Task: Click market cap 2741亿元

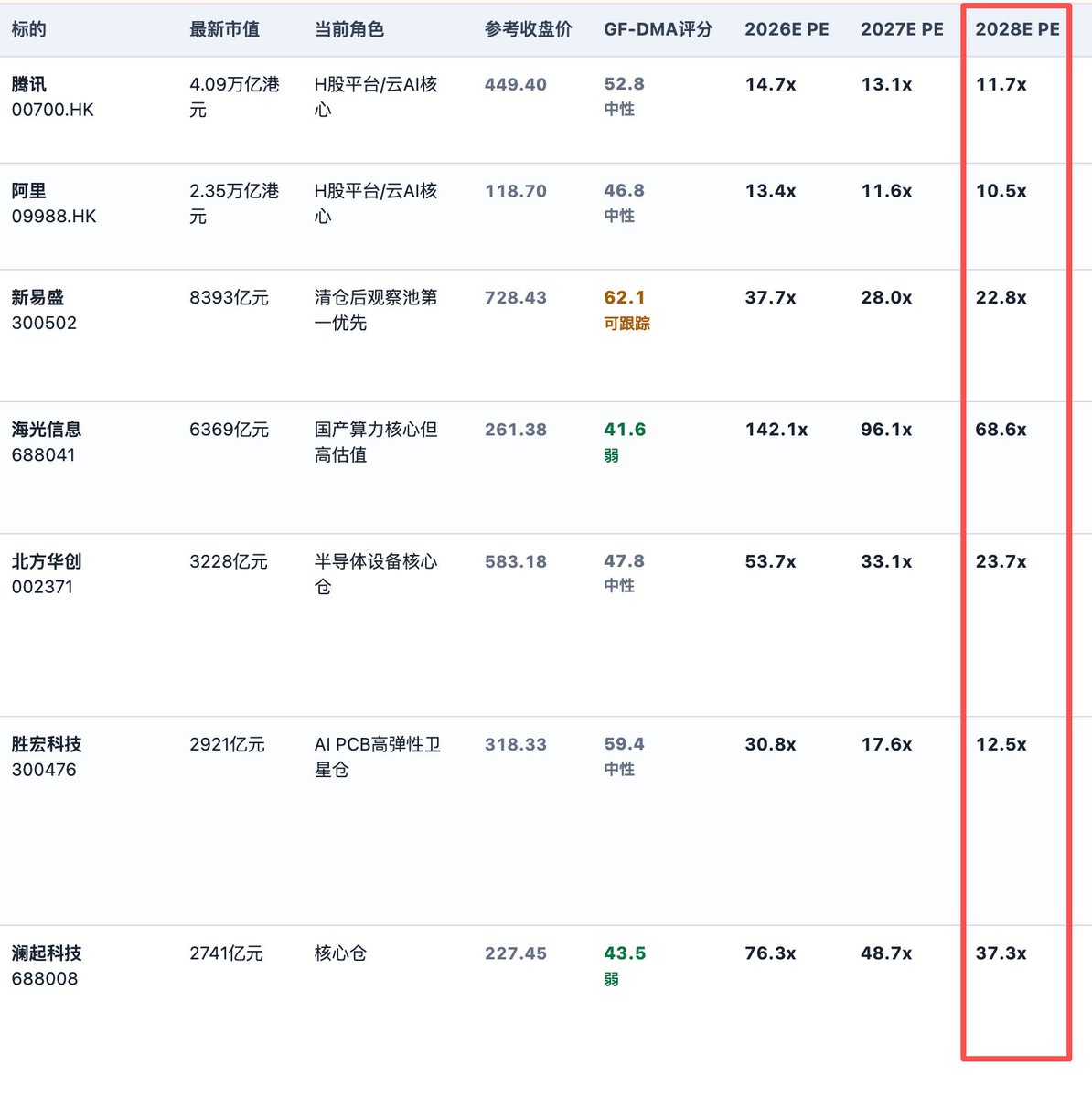Action: (x=226, y=953)
